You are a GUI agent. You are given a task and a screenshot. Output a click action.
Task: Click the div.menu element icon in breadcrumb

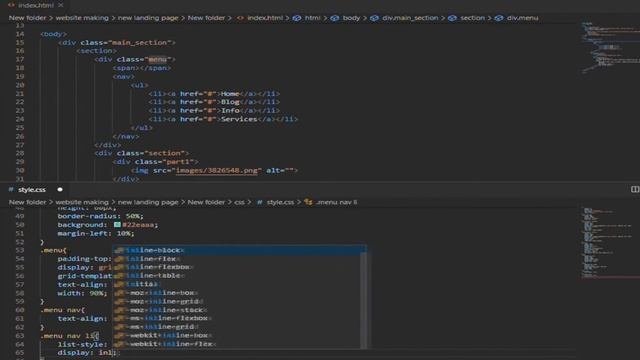coord(499,18)
